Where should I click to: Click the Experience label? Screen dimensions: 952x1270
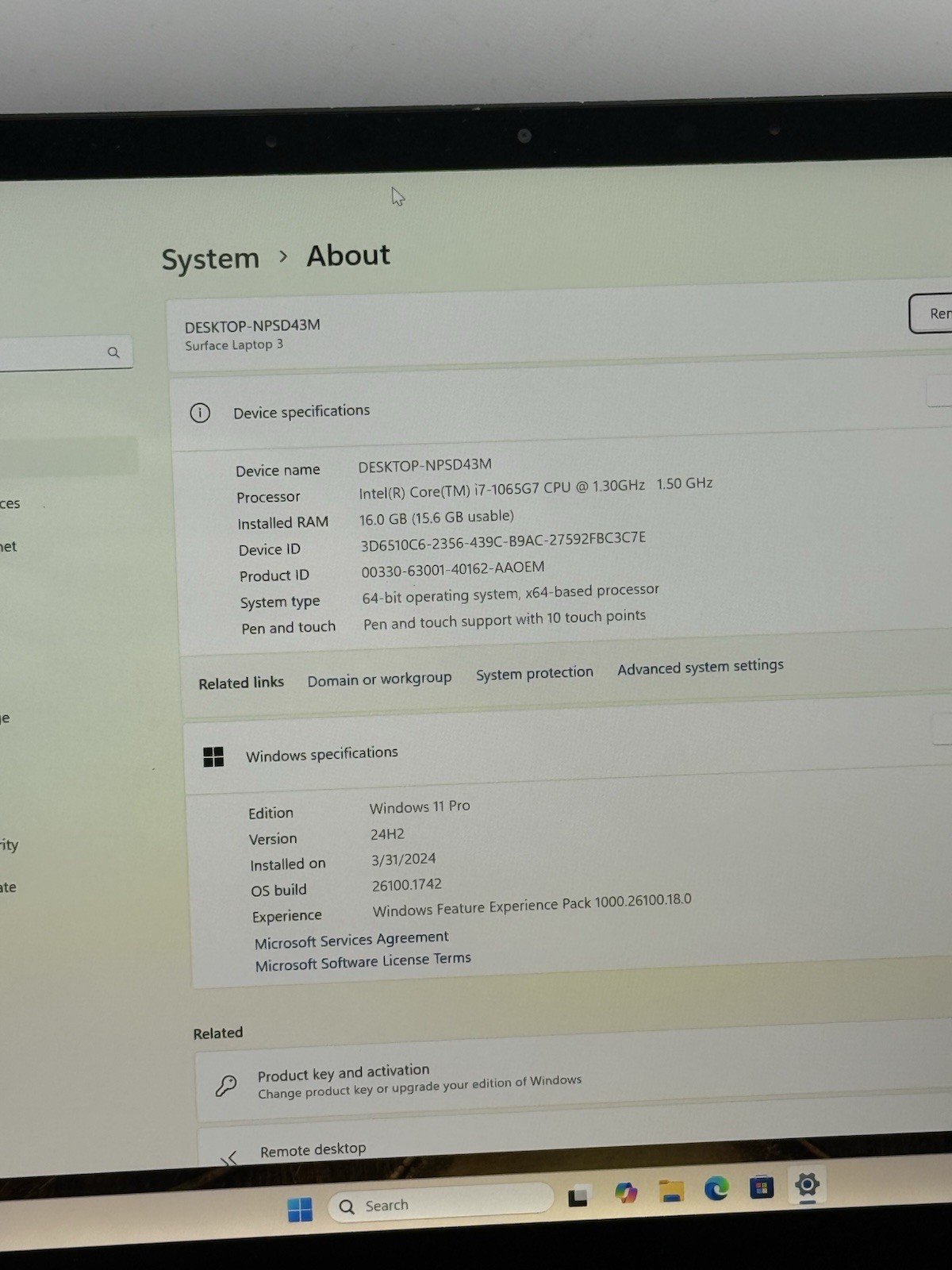[287, 917]
